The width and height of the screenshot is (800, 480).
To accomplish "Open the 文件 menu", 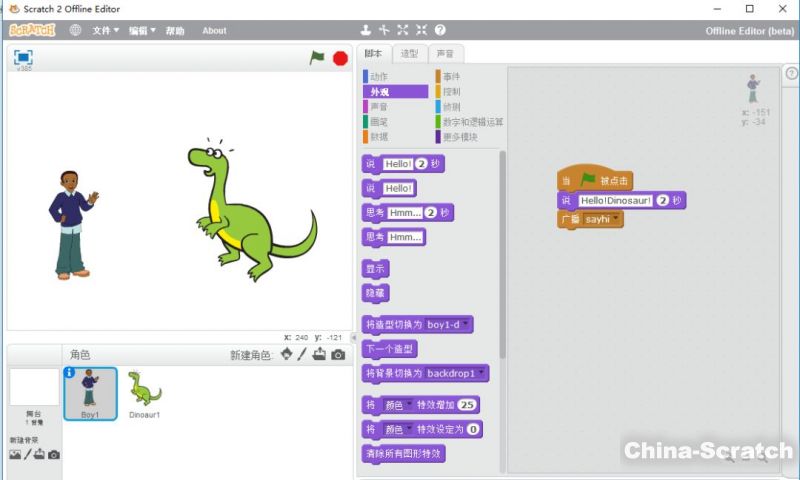I will coord(105,31).
